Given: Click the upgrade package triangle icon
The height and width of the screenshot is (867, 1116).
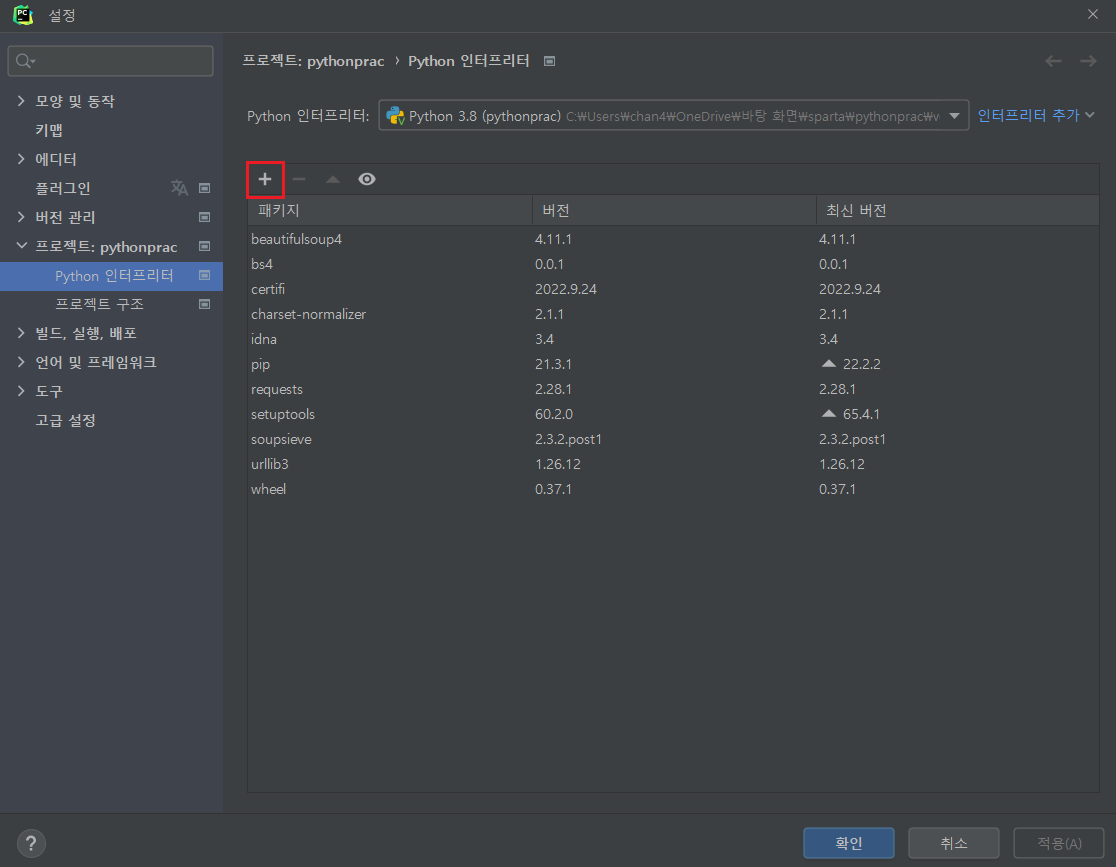Looking at the screenshot, I should (332, 179).
